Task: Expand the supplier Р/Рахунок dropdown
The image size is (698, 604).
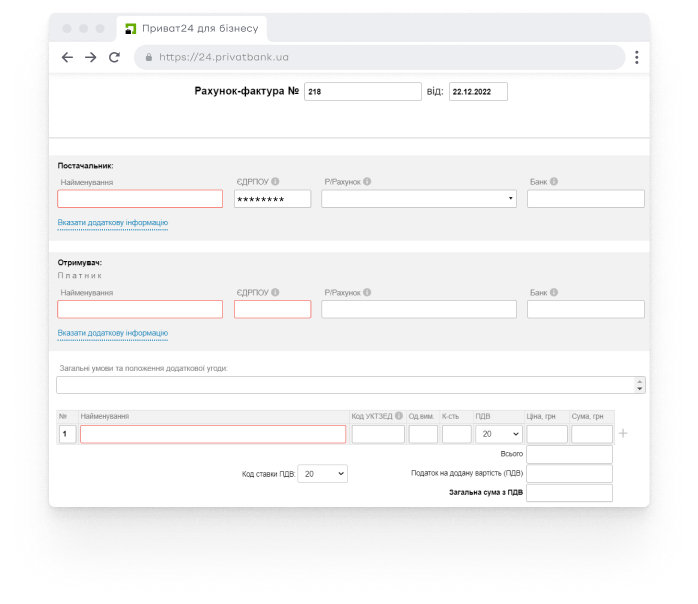Action: coord(419,199)
